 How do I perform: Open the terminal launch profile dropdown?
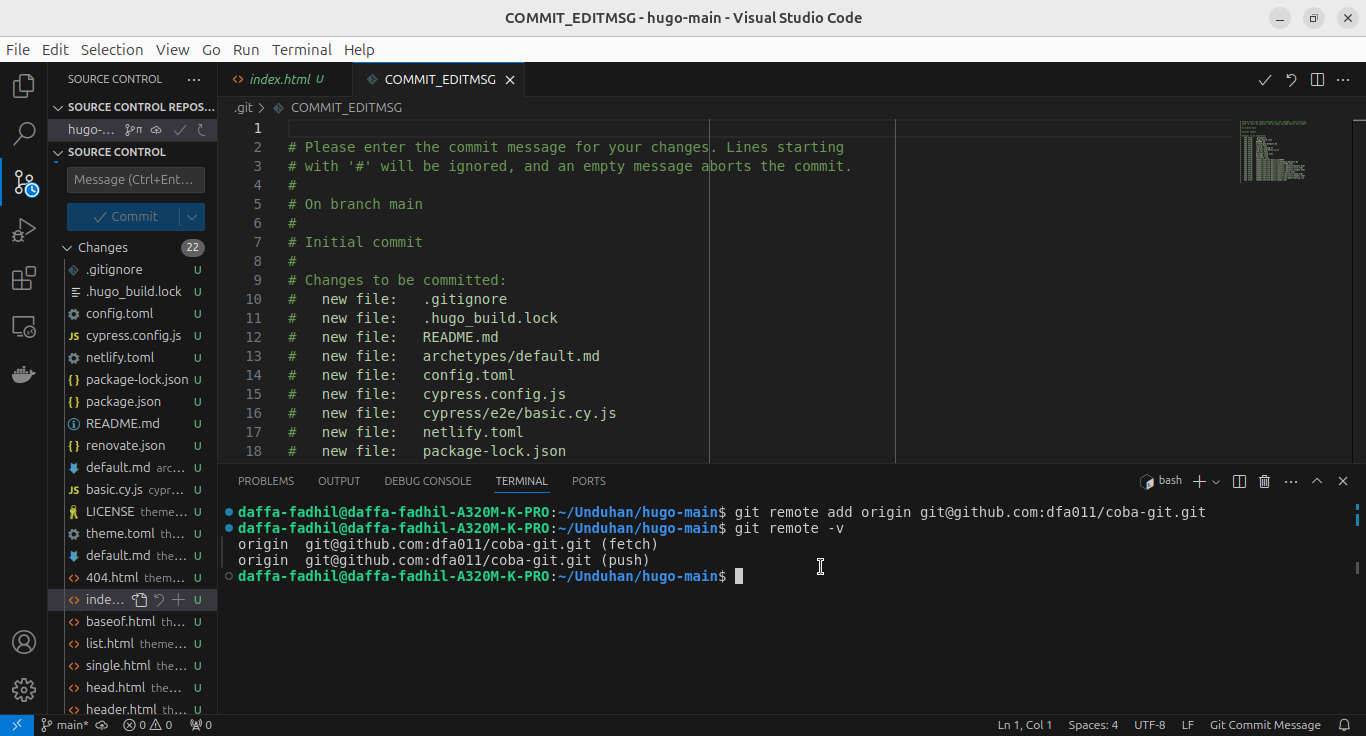click(x=1216, y=482)
